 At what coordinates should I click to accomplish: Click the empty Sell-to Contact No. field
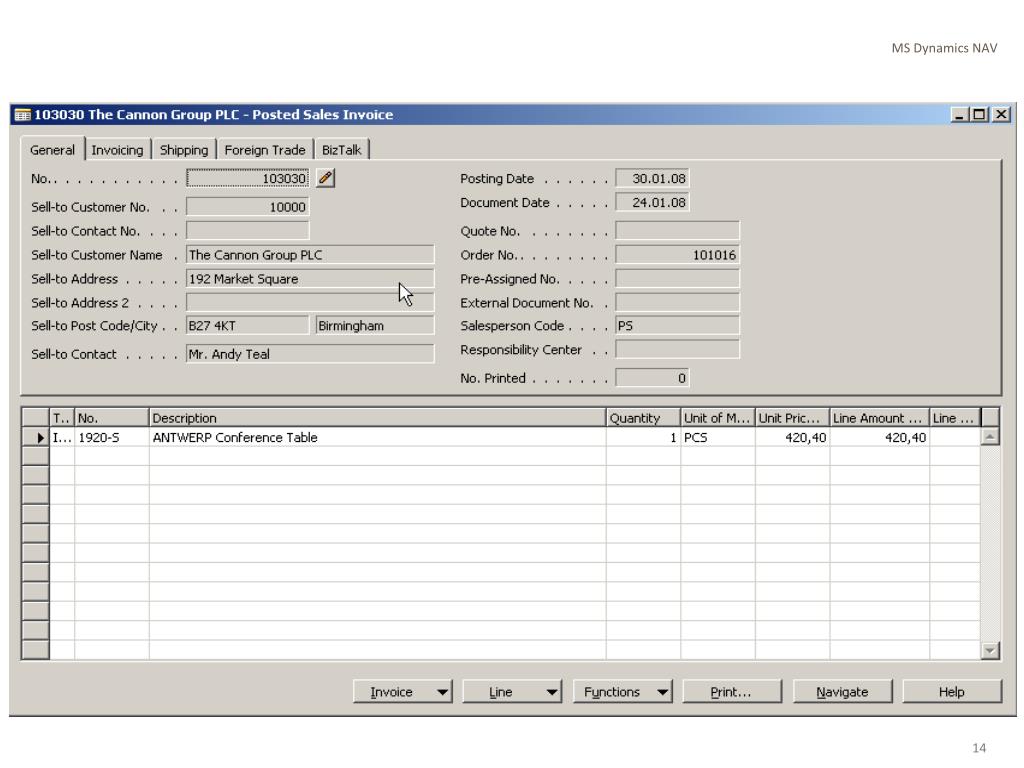(x=248, y=231)
